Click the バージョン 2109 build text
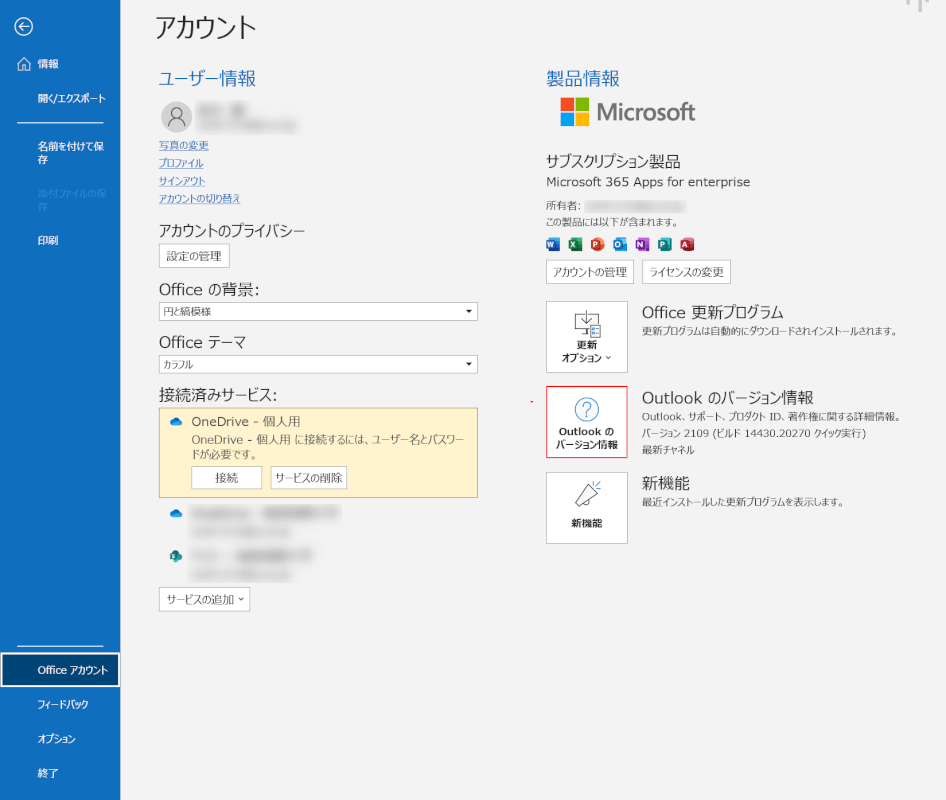This screenshot has height=800, width=946. 754,433
